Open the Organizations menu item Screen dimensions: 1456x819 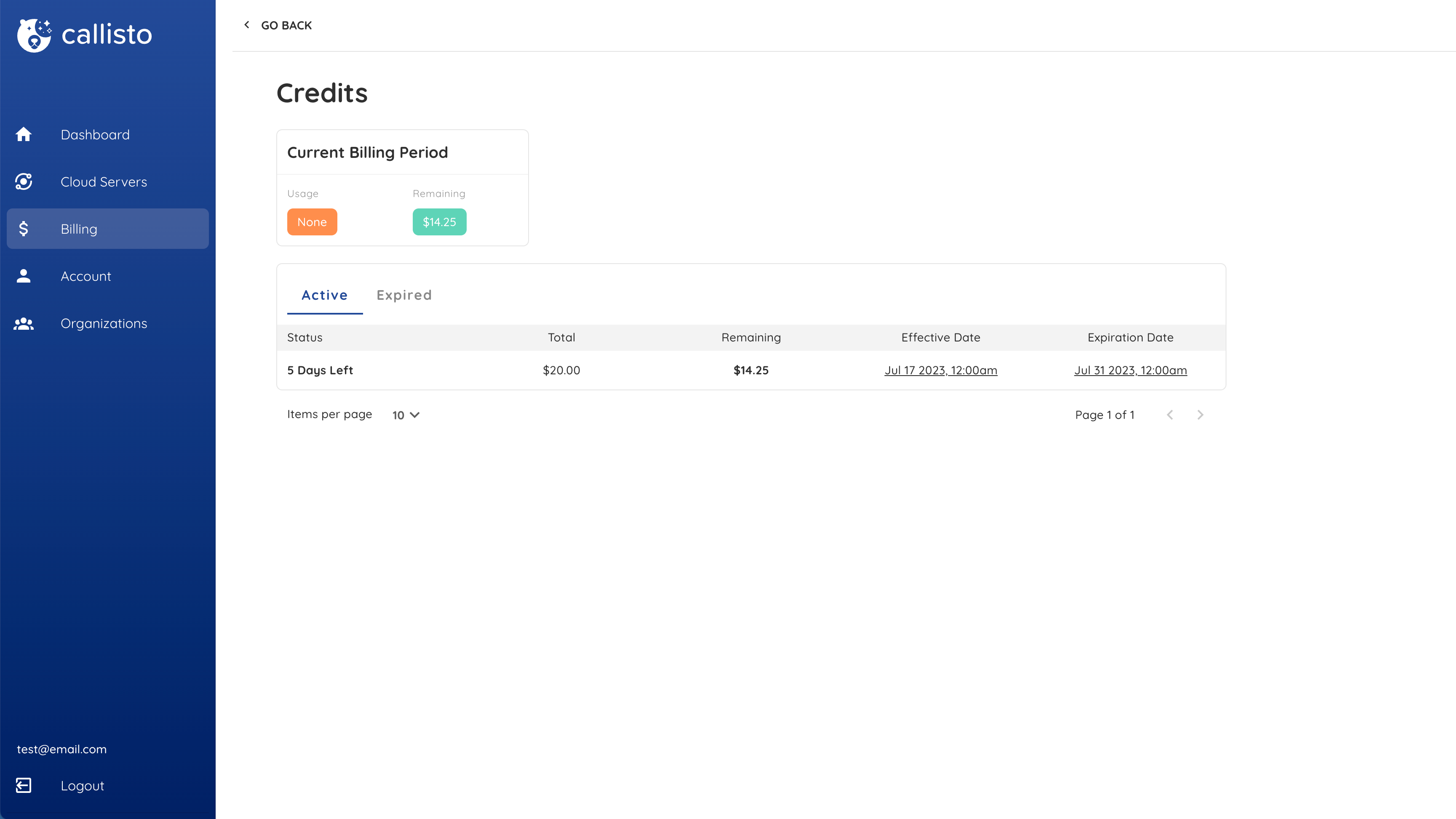click(x=104, y=323)
